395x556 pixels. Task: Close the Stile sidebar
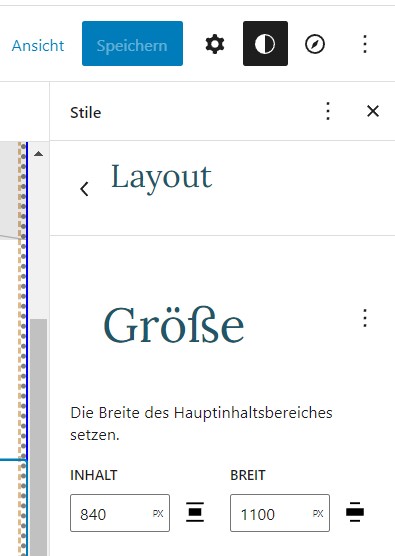(x=373, y=111)
